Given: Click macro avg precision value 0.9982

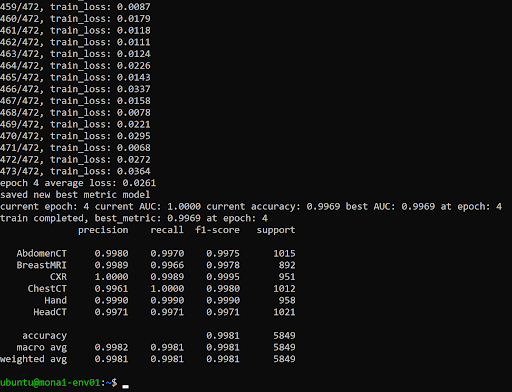Looking at the screenshot, I should tap(111, 347).
